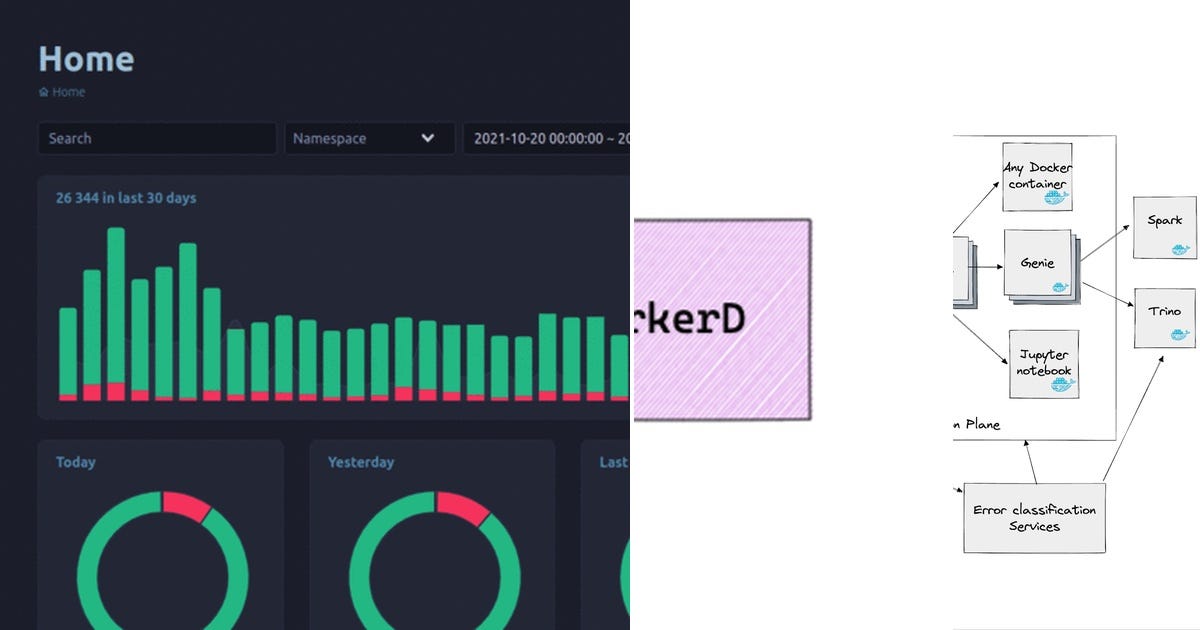Click the Error classification Services box
The image size is (1200, 630).
click(x=1034, y=518)
